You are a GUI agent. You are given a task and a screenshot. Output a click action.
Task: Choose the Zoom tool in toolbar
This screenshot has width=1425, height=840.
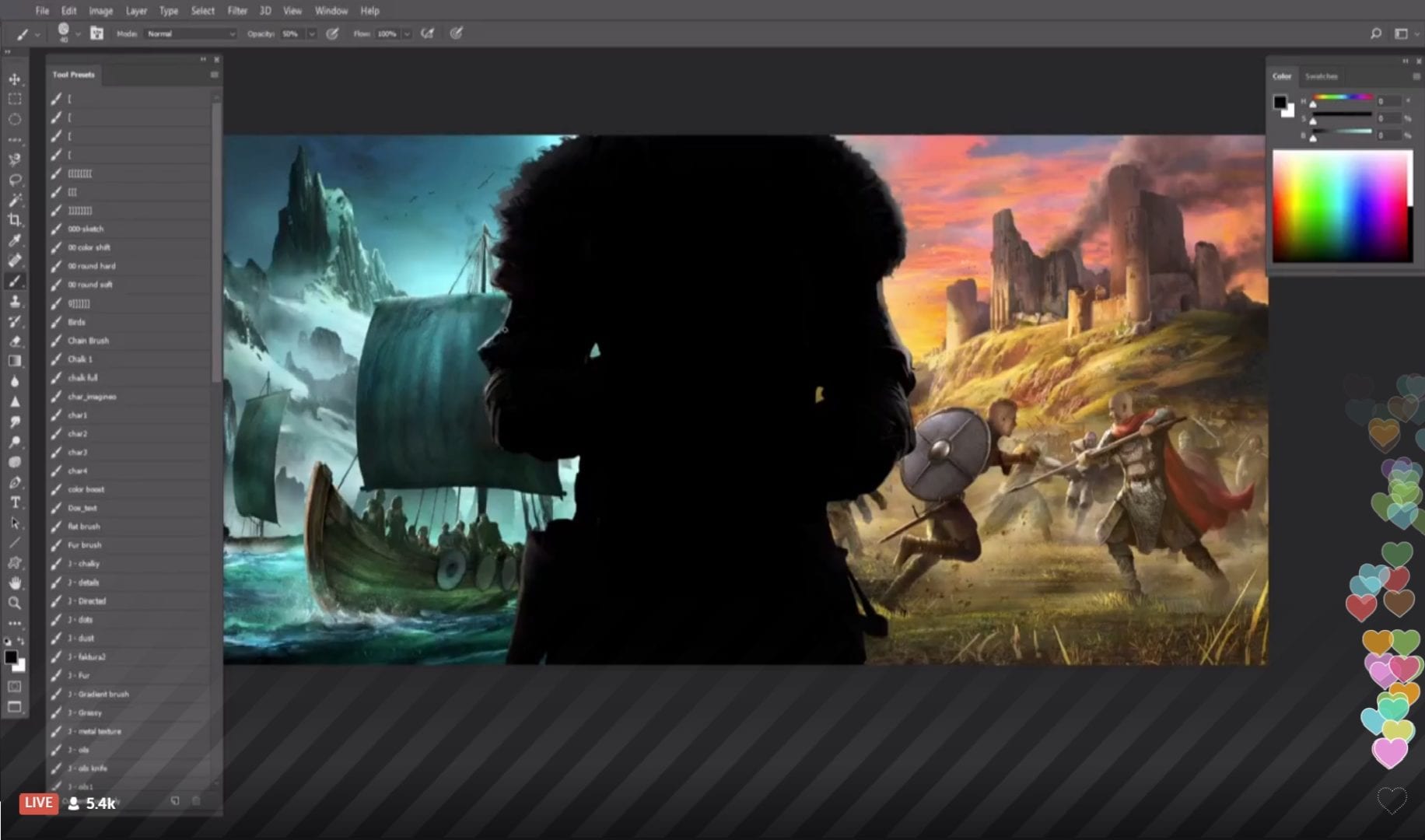pos(15,603)
